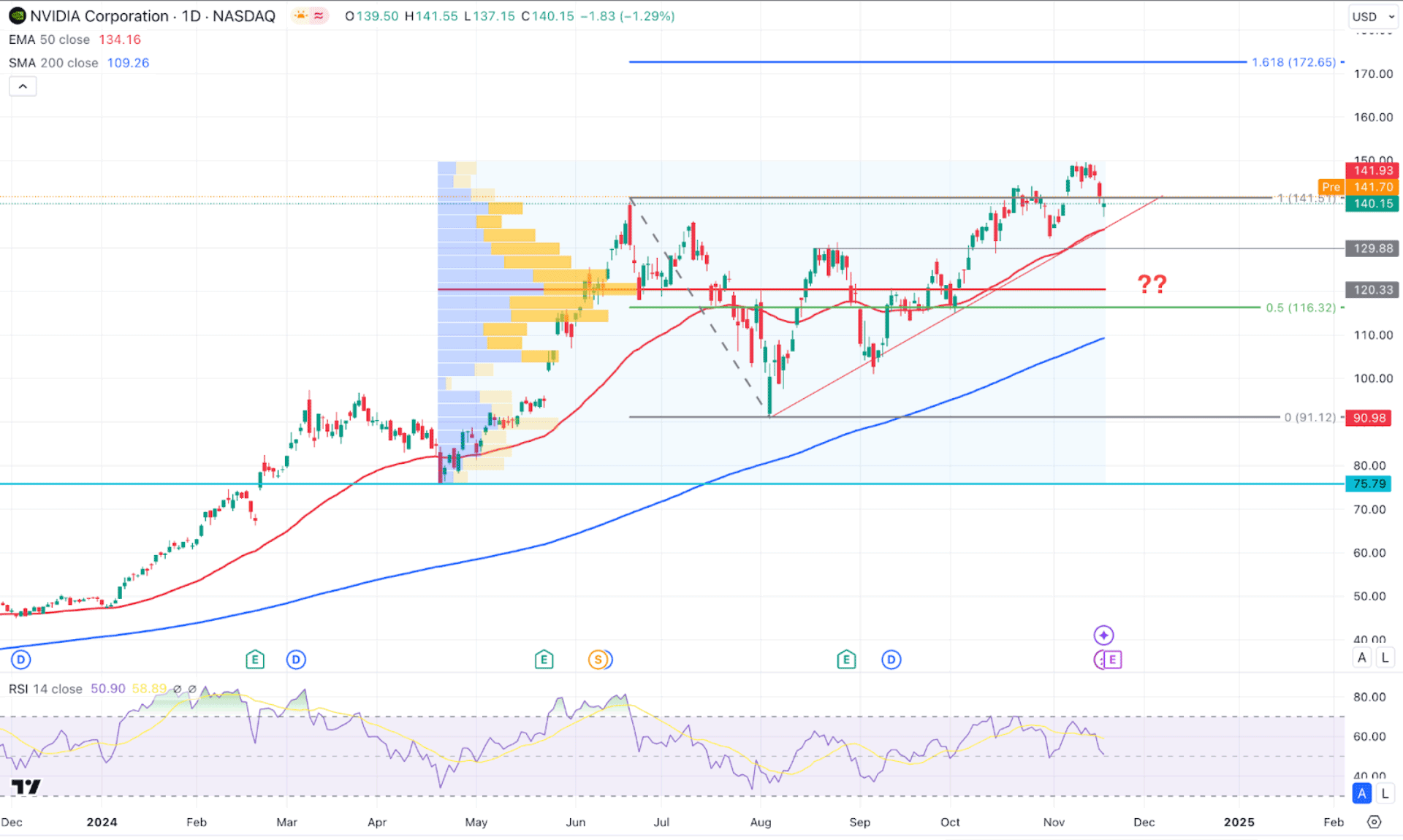
Task: Click the 1.618 (172.65) Fibonacci label
Action: 1293,62
